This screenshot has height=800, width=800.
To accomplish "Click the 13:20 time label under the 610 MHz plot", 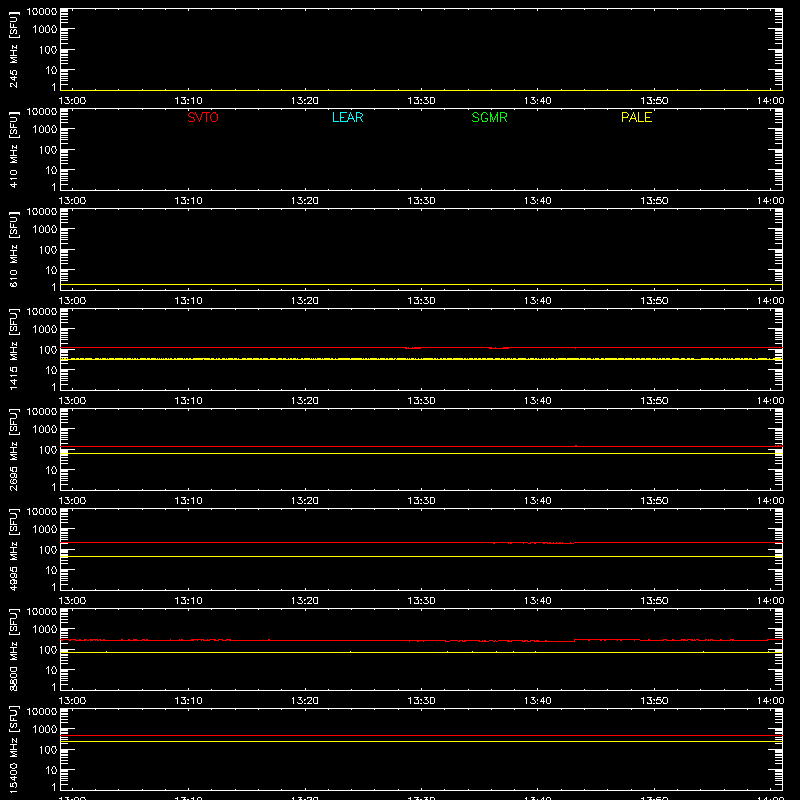I will tap(305, 301).
